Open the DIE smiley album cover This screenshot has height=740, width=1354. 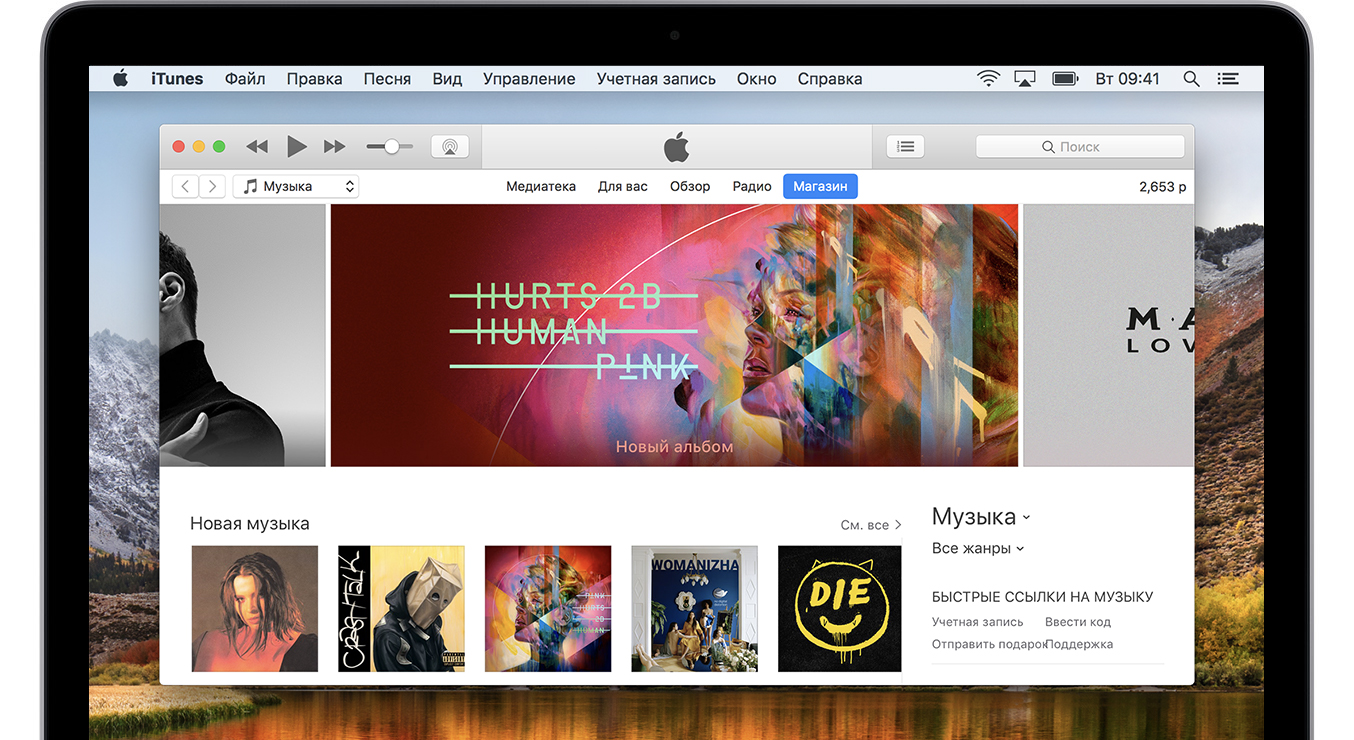click(840, 608)
